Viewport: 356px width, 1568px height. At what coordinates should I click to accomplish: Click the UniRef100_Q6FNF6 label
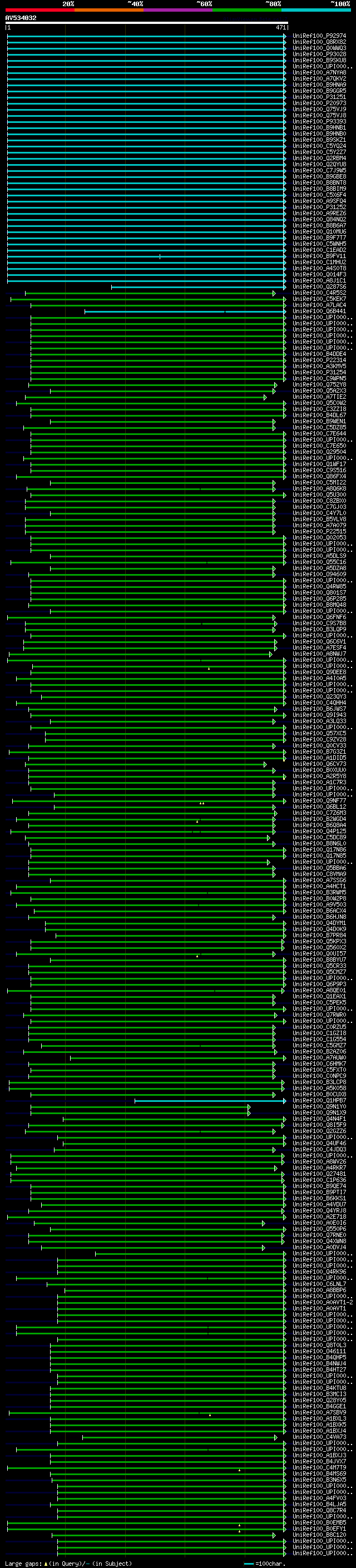point(319,617)
